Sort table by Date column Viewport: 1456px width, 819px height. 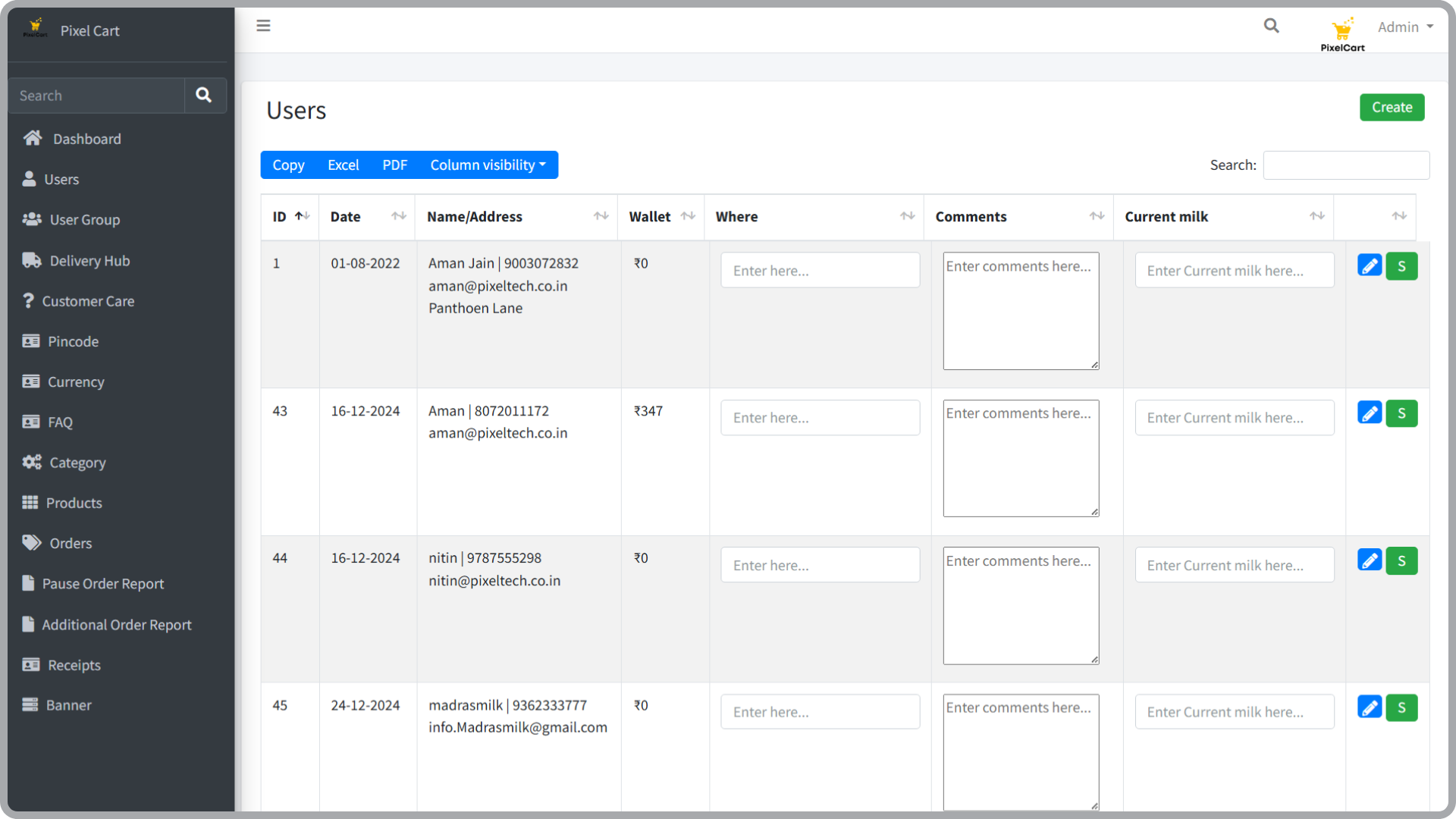click(367, 217)
